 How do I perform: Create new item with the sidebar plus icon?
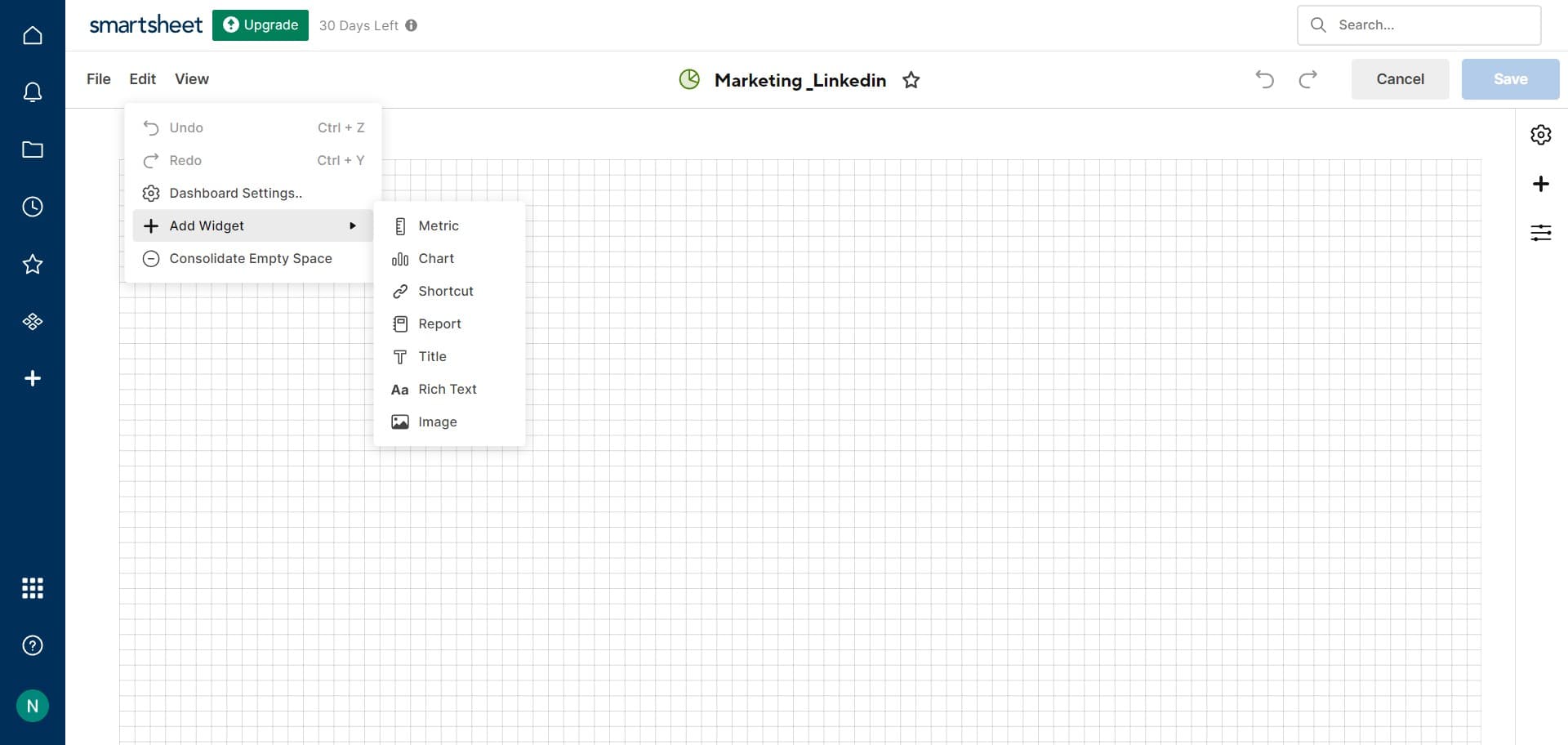(32, 377)
